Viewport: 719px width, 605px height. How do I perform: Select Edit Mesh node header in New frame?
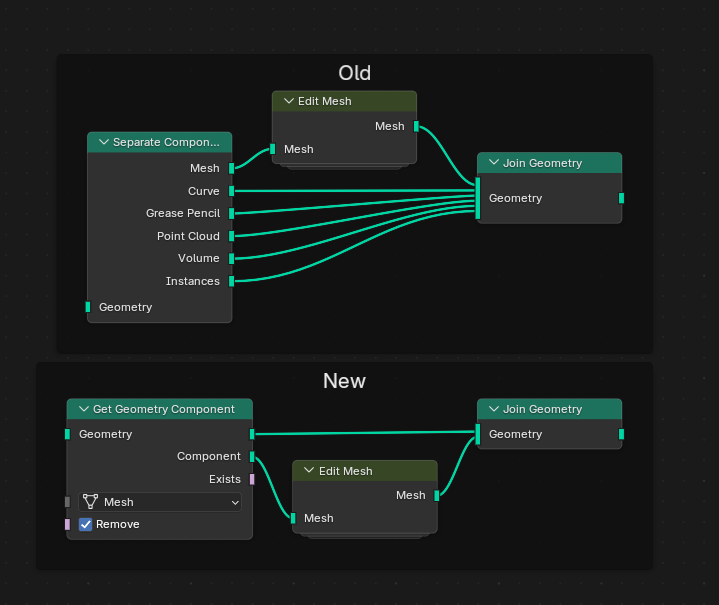(365, 471)
